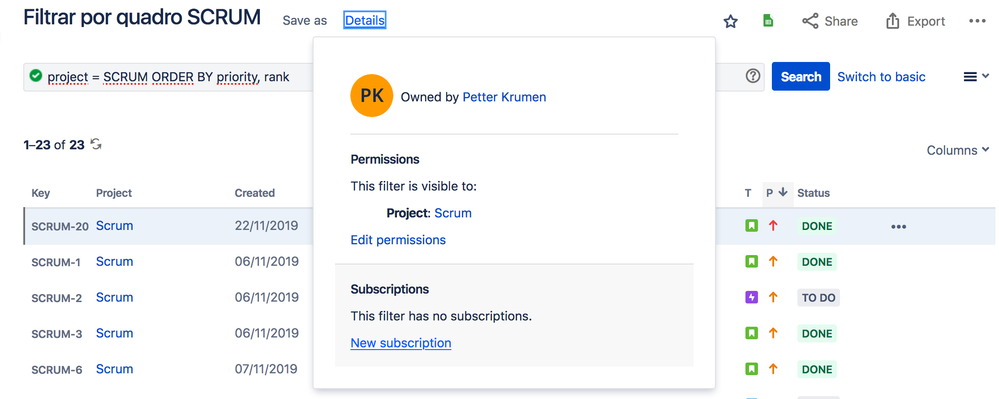Export the search results
The image size is (999, 399).
(916, 21)
